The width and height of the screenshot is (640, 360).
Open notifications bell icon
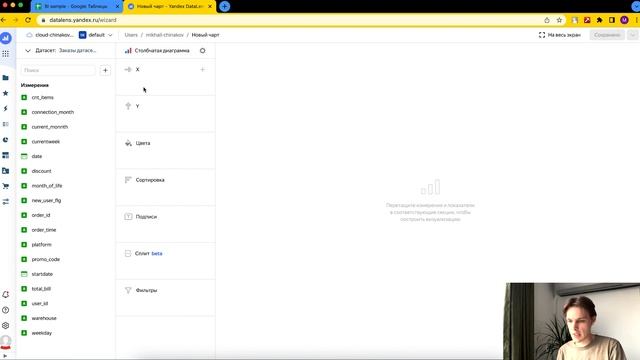pos(6,294)
